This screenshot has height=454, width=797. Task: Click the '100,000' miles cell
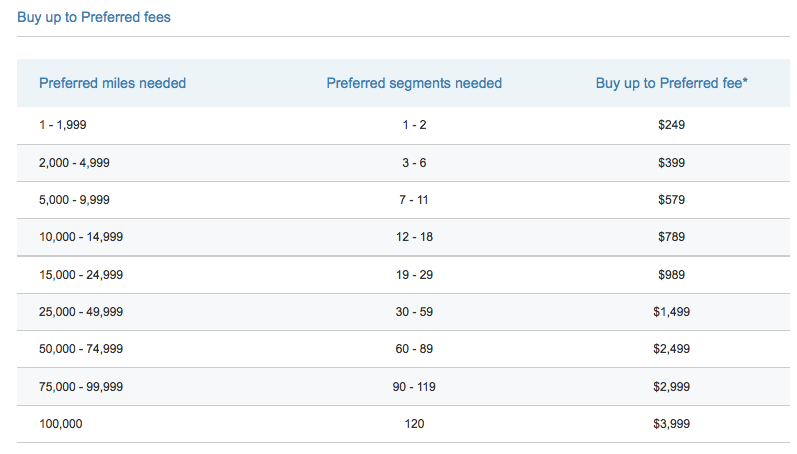tap(61, 424)
